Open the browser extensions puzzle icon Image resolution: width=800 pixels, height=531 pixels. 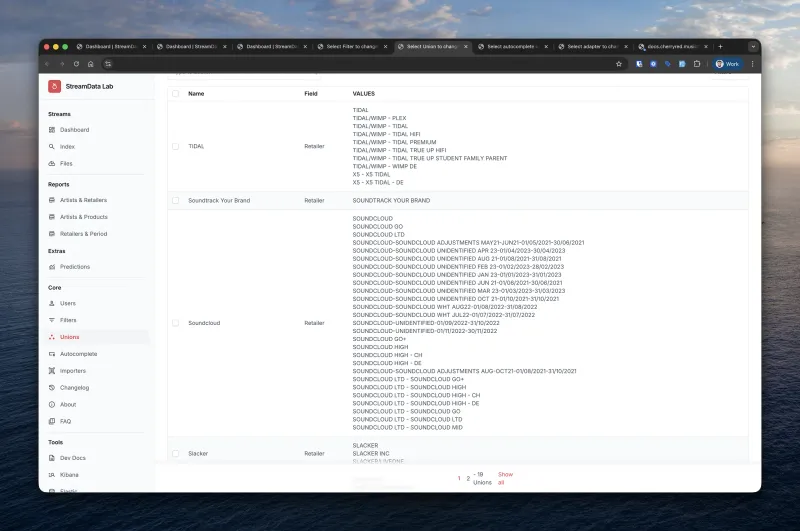(x=697, y=64)
